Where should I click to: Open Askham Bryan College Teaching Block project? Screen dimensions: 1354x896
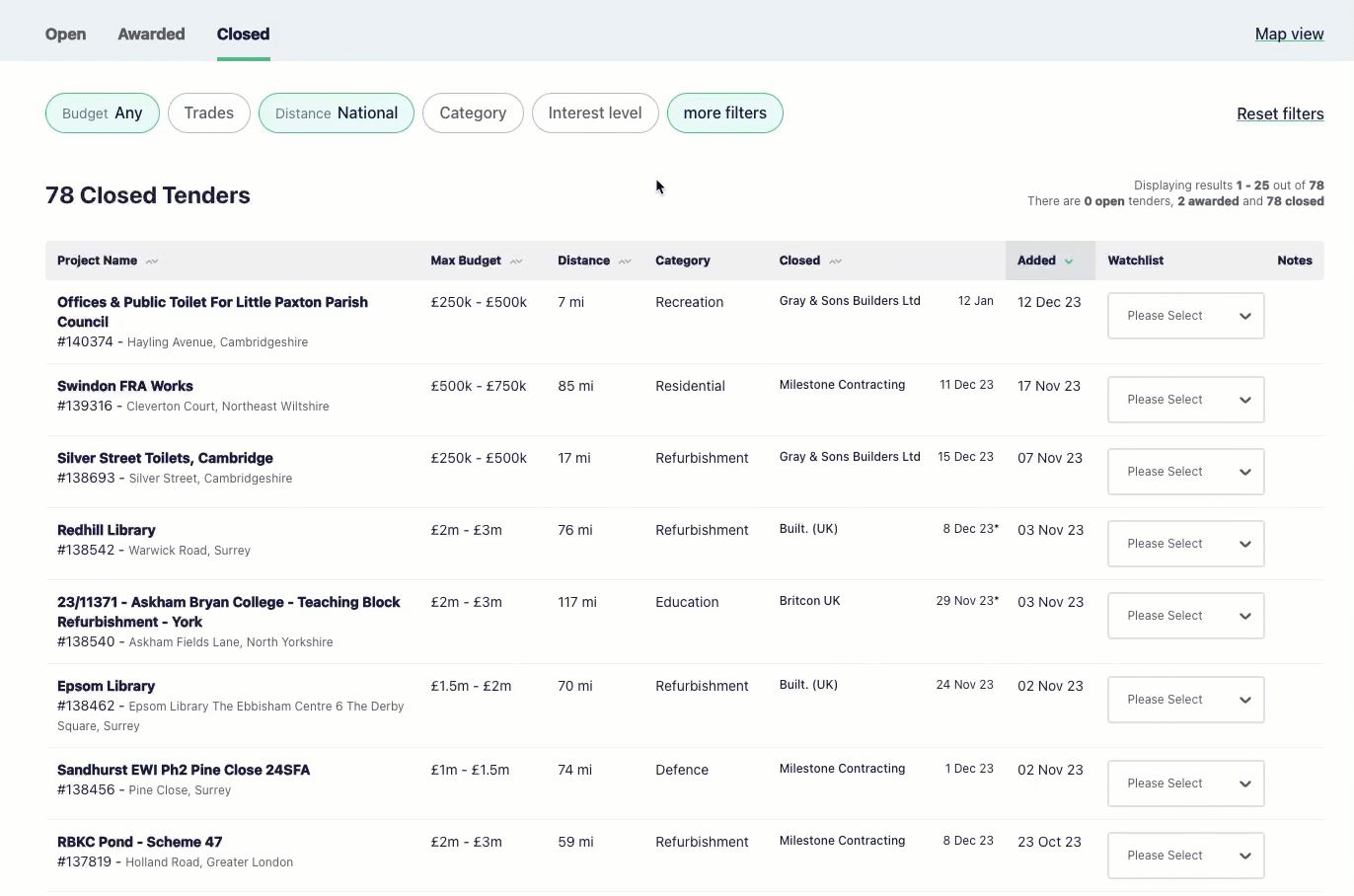point(229,612)
